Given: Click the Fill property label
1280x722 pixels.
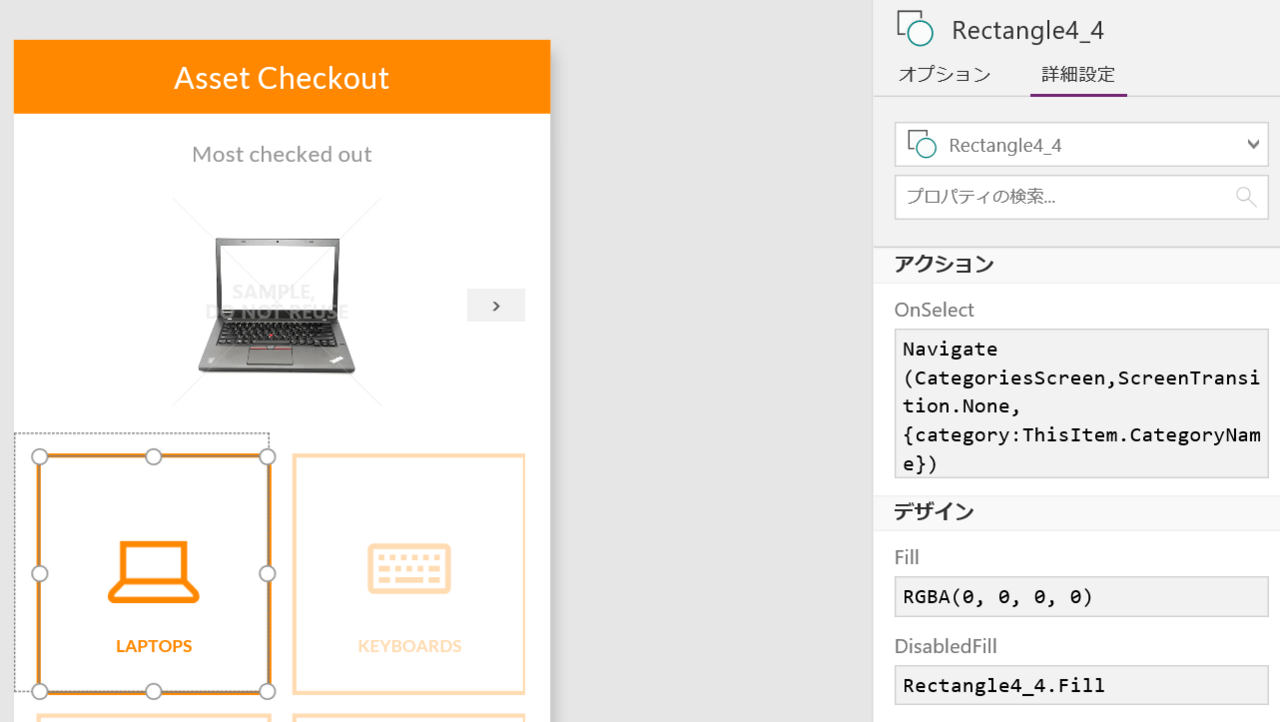Looking at the screenshot, I should pos(907,557).
